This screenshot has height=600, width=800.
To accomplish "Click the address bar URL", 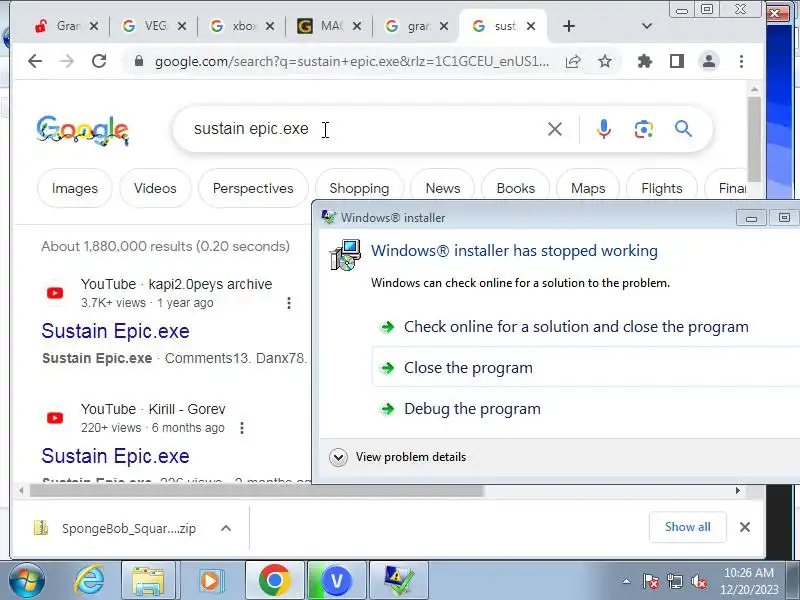I will tap(352, 61).
